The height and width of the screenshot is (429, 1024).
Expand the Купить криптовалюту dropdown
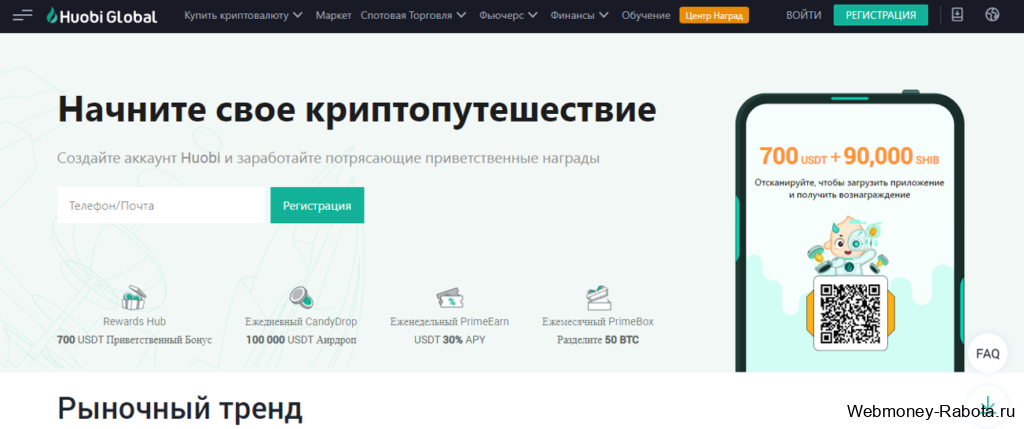tap(243, 15)
